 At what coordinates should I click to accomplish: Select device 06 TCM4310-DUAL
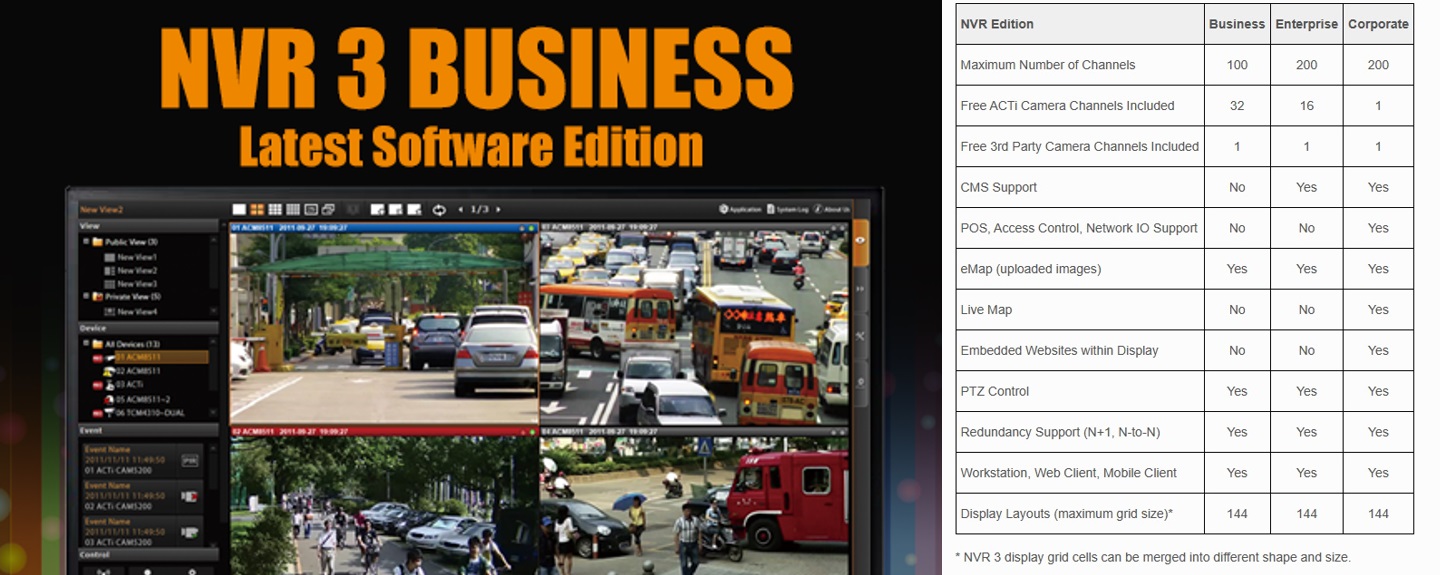150,413
